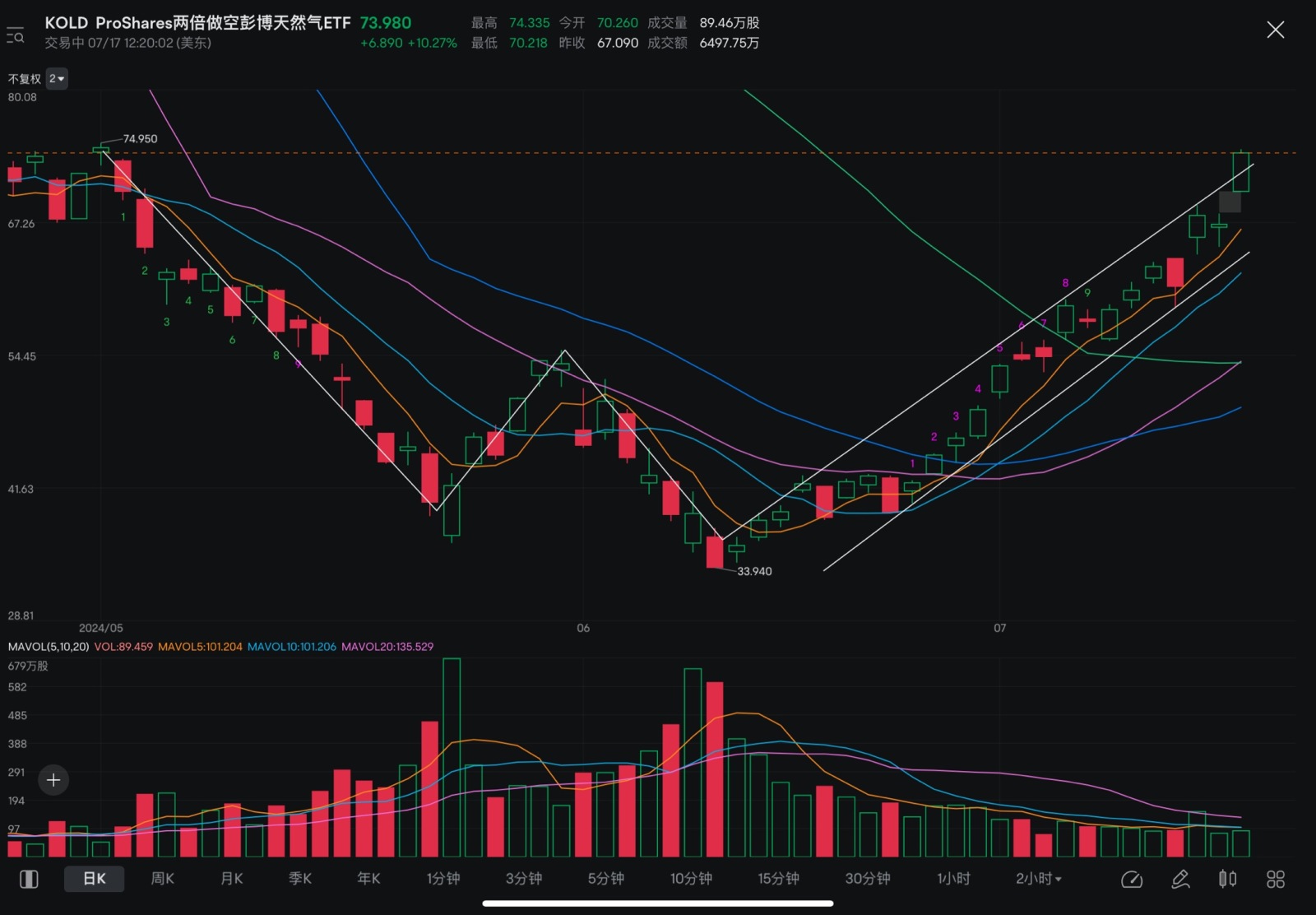This screenshot has height=915, width=1316.
Task: Activate the drawing pencil tool
Action: [1180, 880]
